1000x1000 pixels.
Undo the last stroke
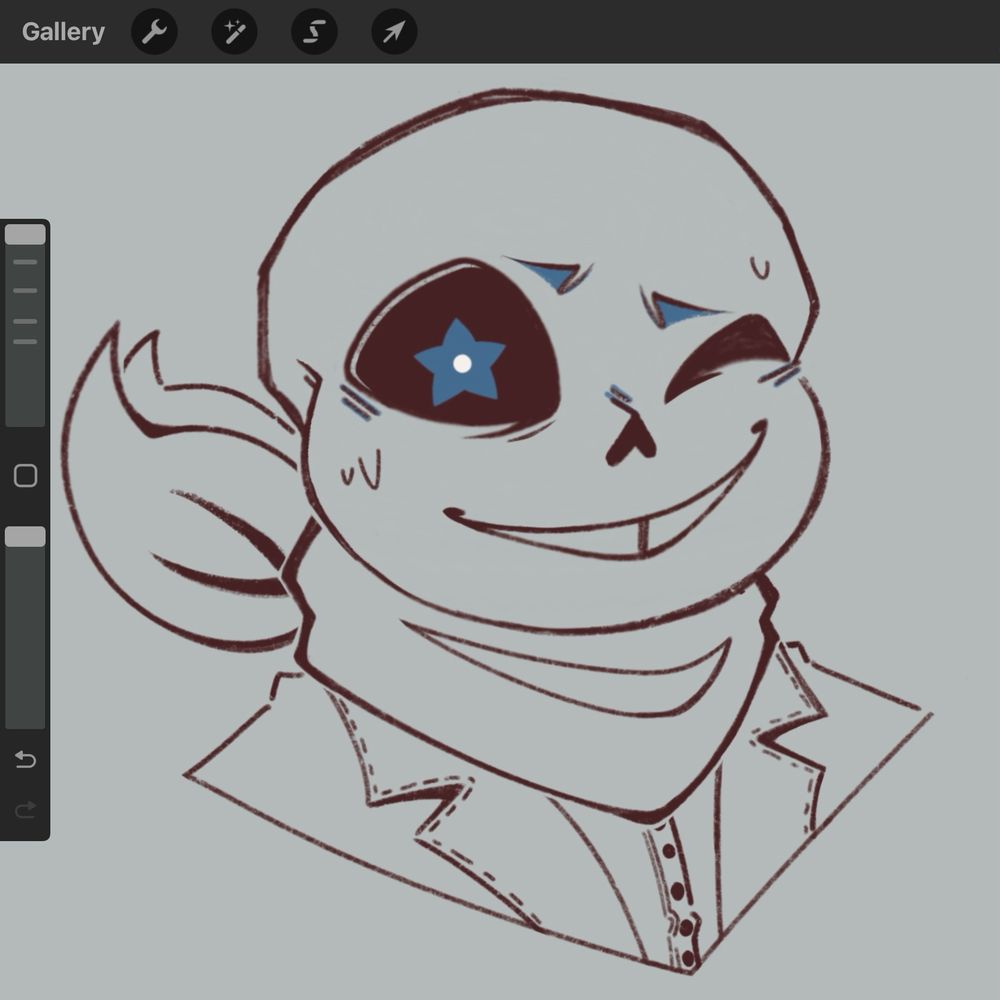pos(26,759)
